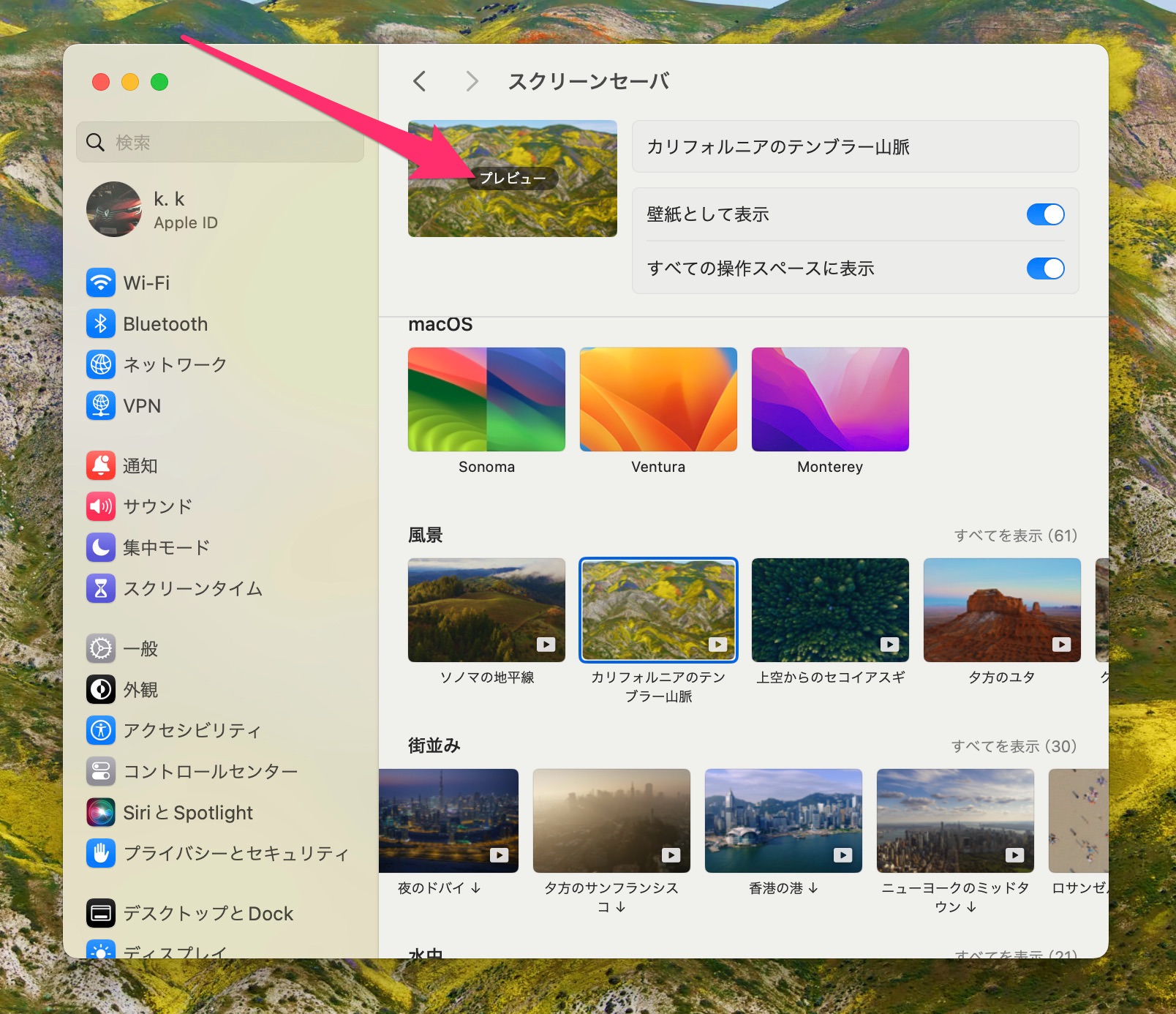Open the 集中モード moon icon
This screenshot has height=1014, width=1176.
[x=101, y=547]
